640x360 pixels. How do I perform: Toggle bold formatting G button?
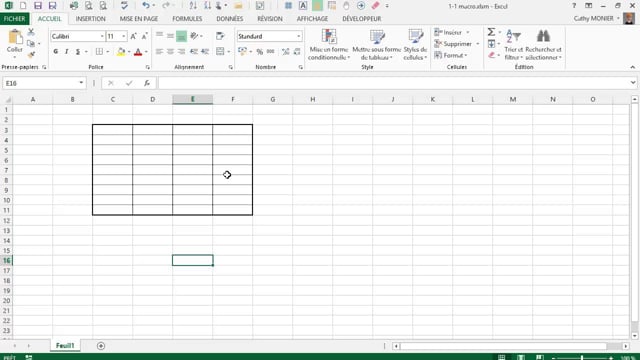pyautogui.click(x=56, y=51)
